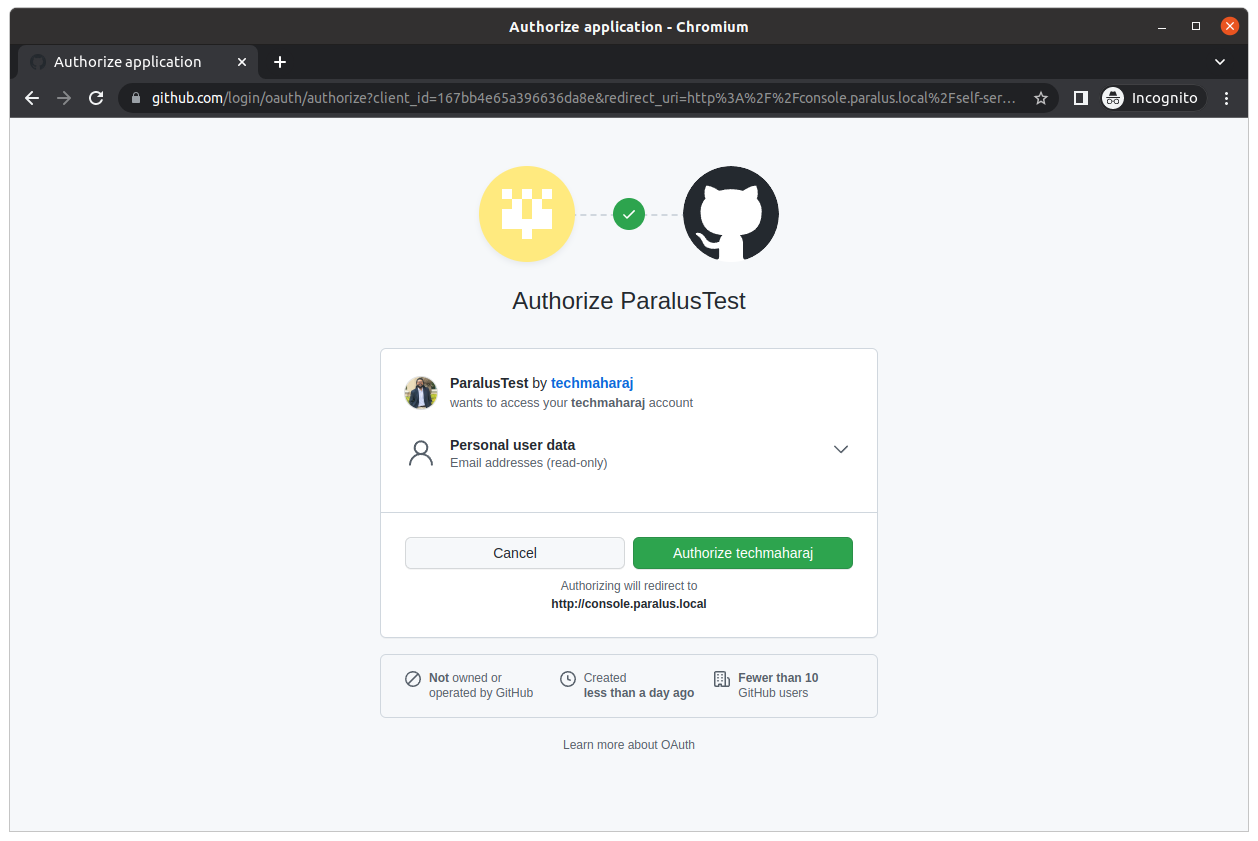Click the not-owned-by-GitHub circle-slash icon
The height and width of the screenshot is (841, 1258).
tap(413, 679)
